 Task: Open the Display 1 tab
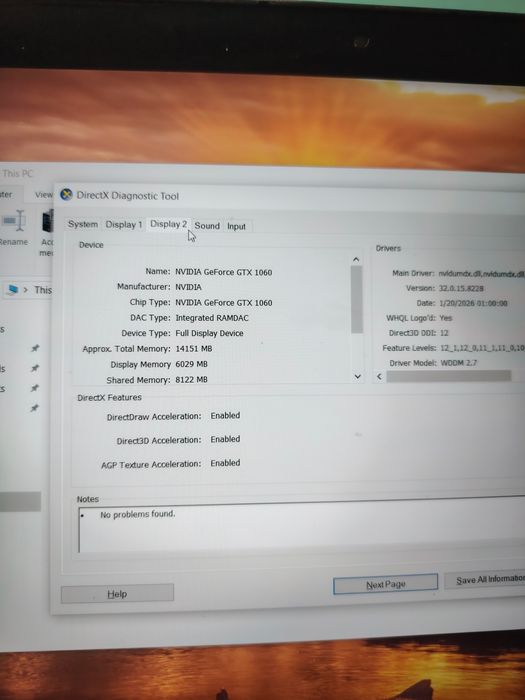coord(124,225)
